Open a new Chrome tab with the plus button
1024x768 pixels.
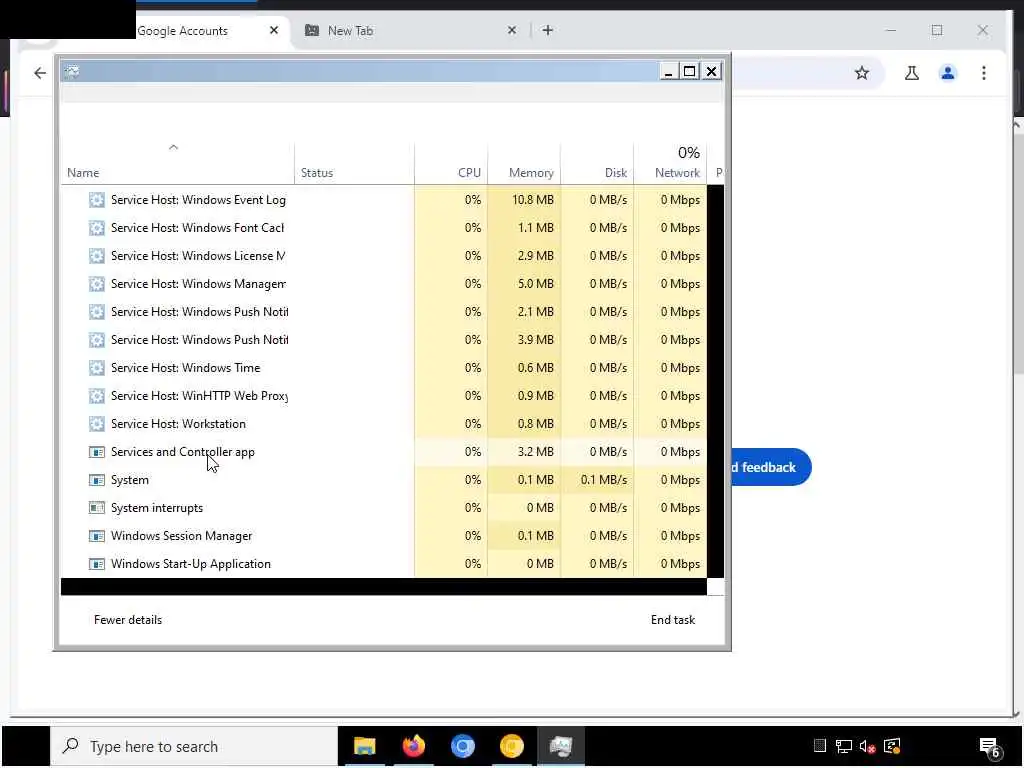point(547,30)
